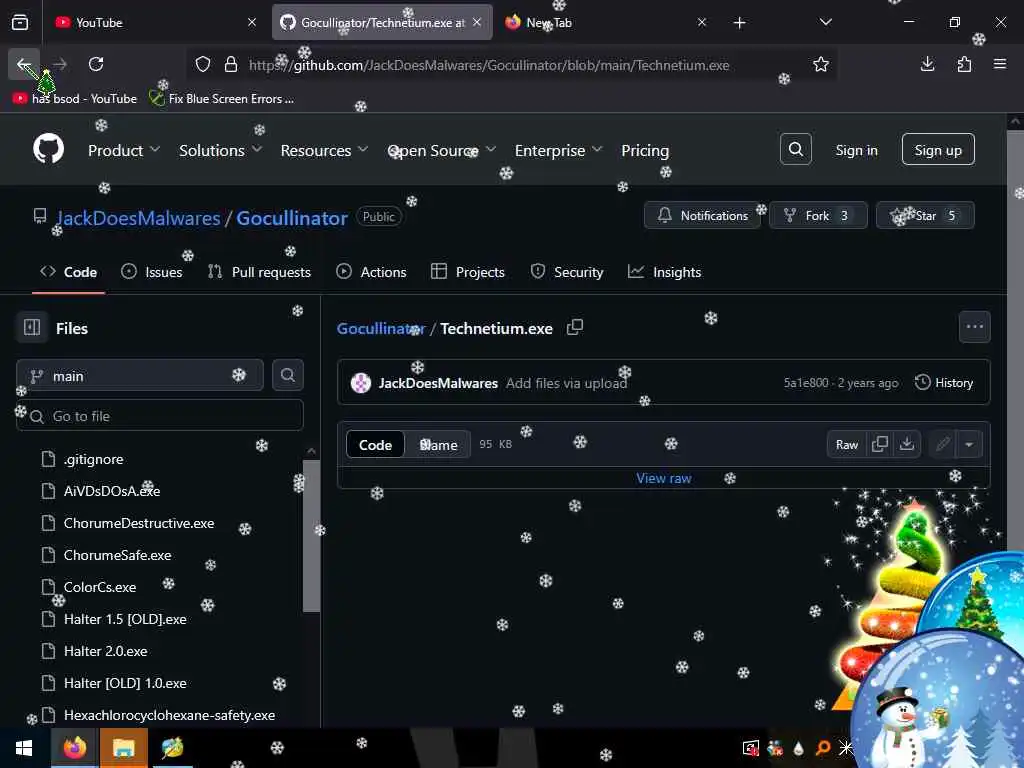The width and height of the screenshot is (1024, 768).
Task: Switch to the Blame view toggle
Action: point(438,445)
